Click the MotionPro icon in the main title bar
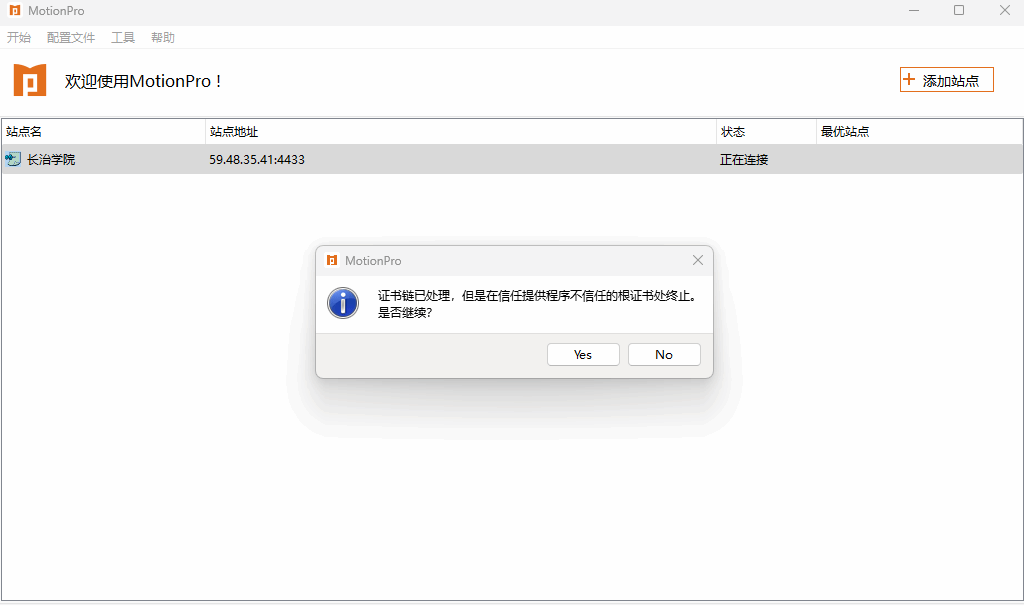The image size is (1024, 606). pyautogui.click(x=14, y=11)
